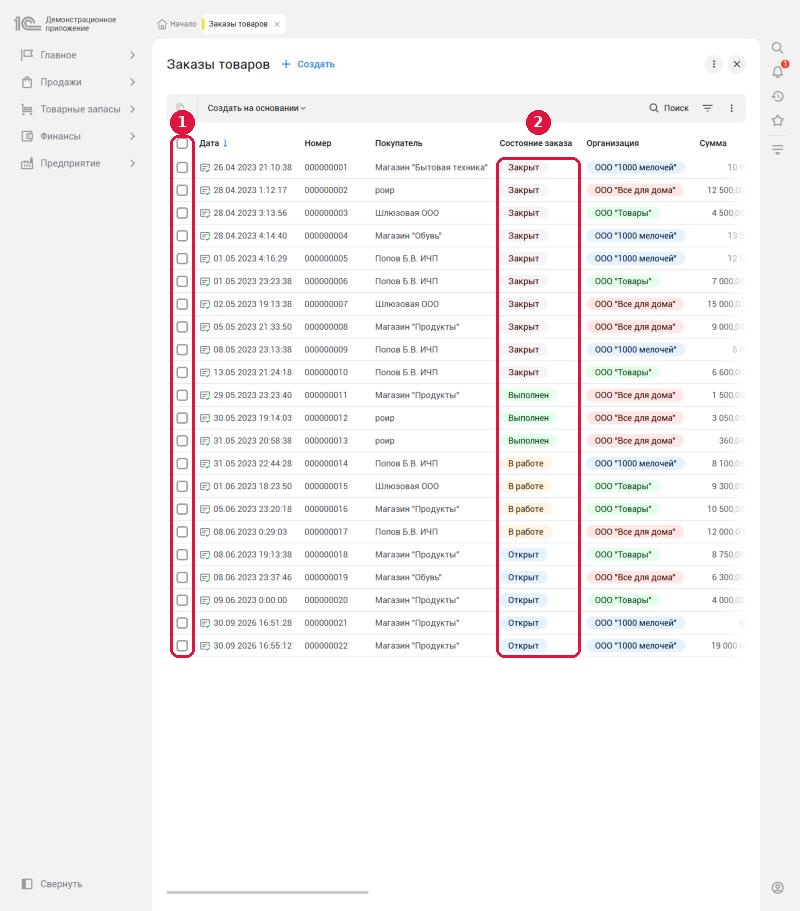Click В работе status of order 000000014

tap(526, 464)
